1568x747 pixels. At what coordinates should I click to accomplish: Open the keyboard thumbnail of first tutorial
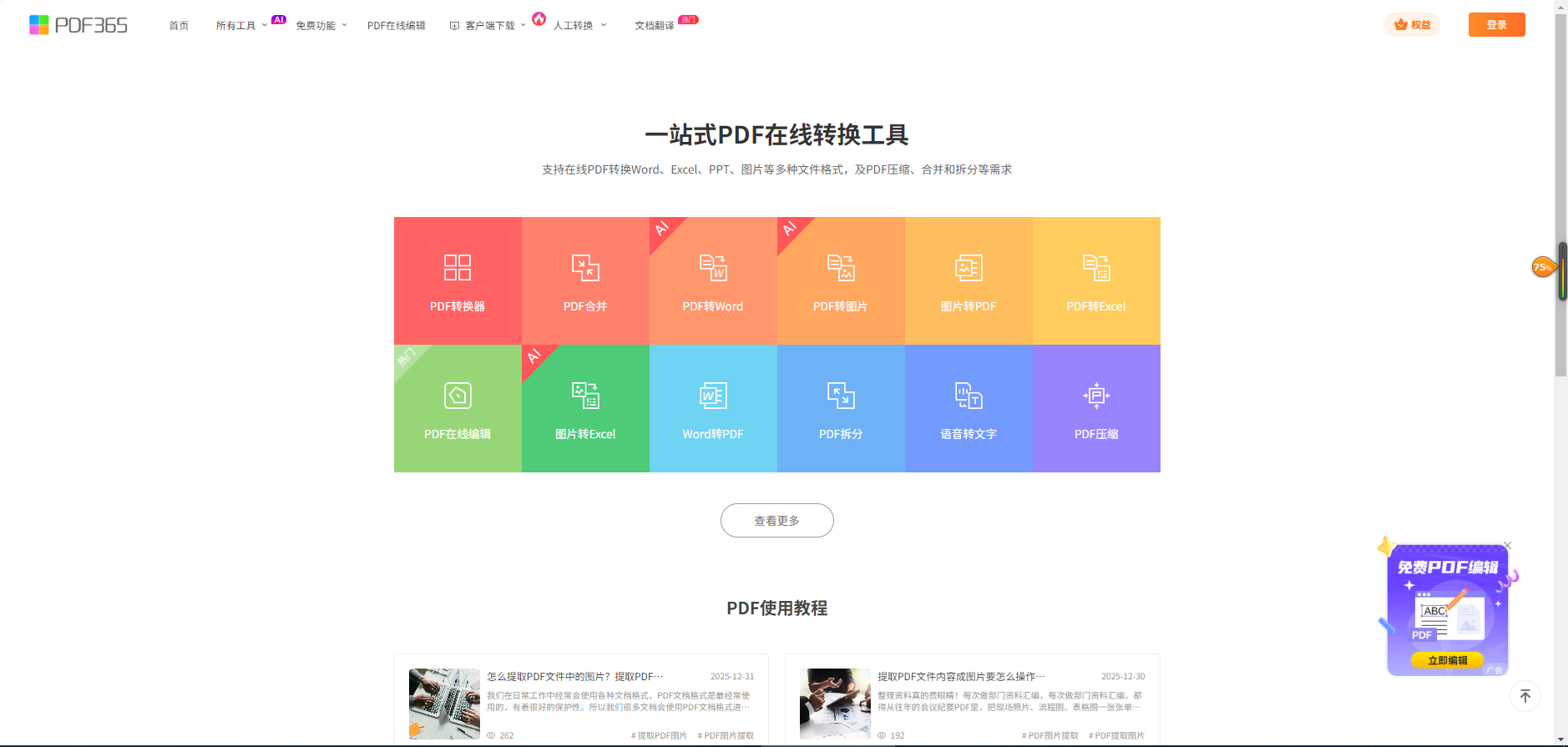(x=444, y=704)
